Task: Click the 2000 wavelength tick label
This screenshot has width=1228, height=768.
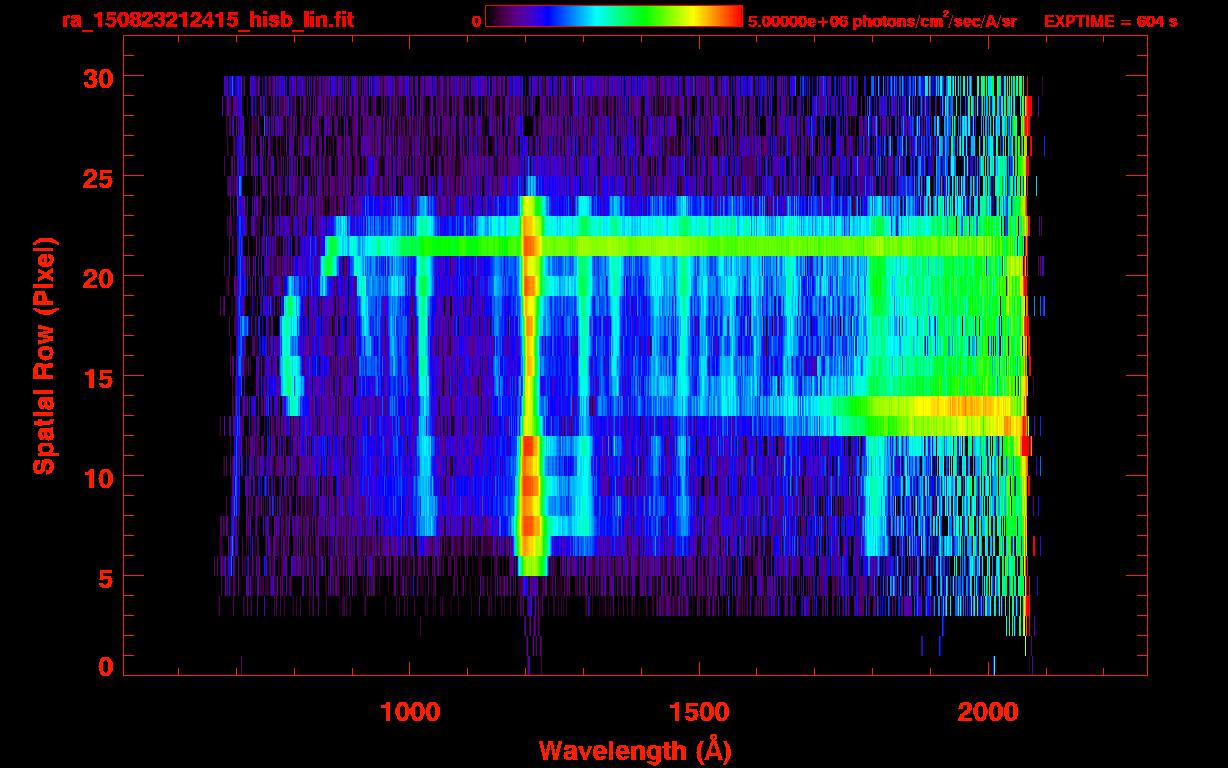Action: pyautogui.click(x=990, y=711)
